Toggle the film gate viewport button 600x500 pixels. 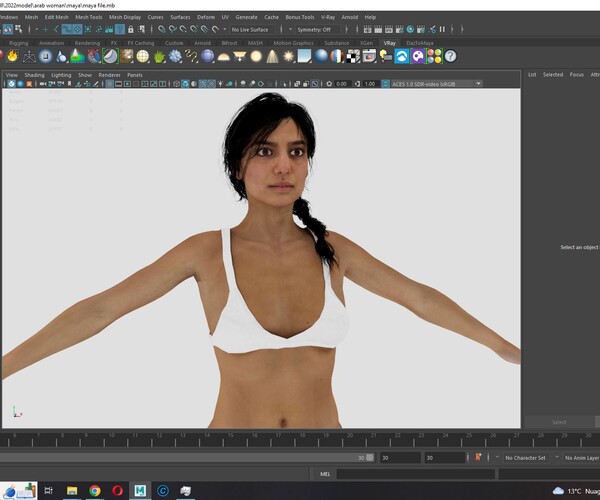click(119, 83)
